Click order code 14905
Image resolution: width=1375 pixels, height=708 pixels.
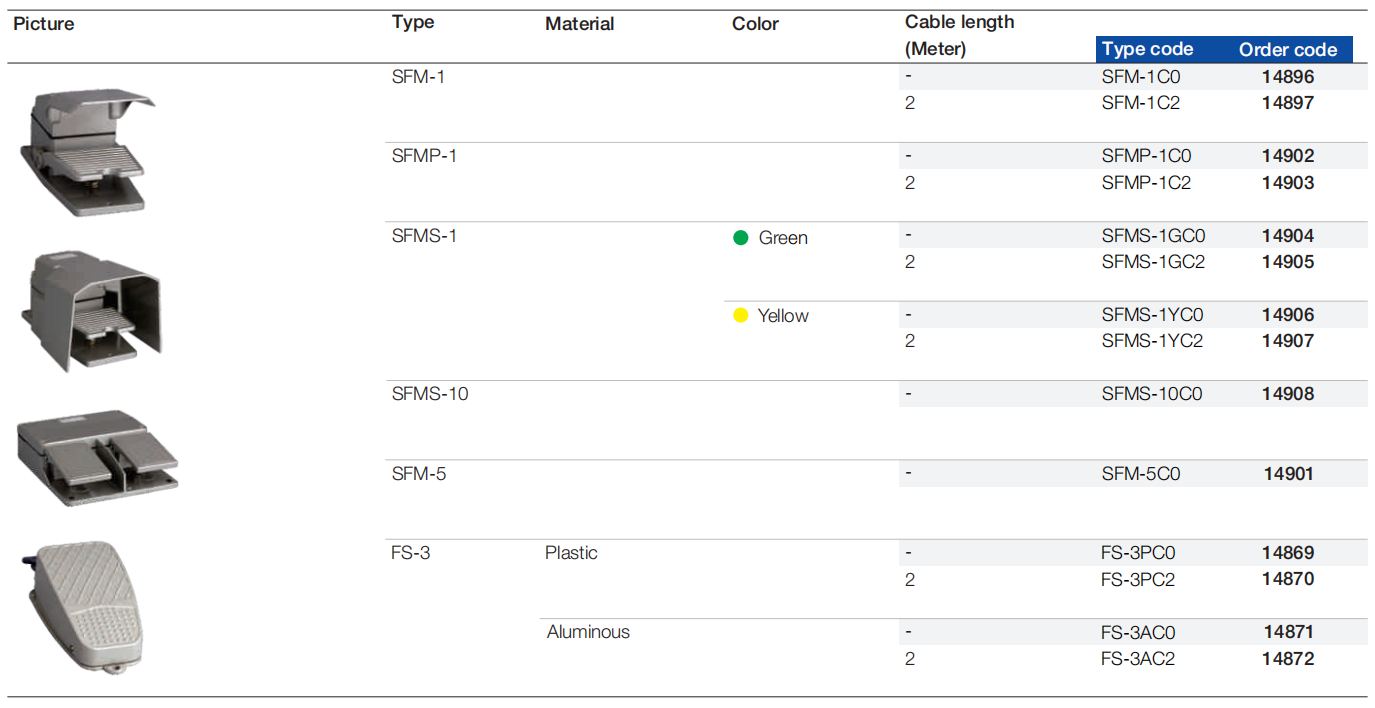(1288, 262)
